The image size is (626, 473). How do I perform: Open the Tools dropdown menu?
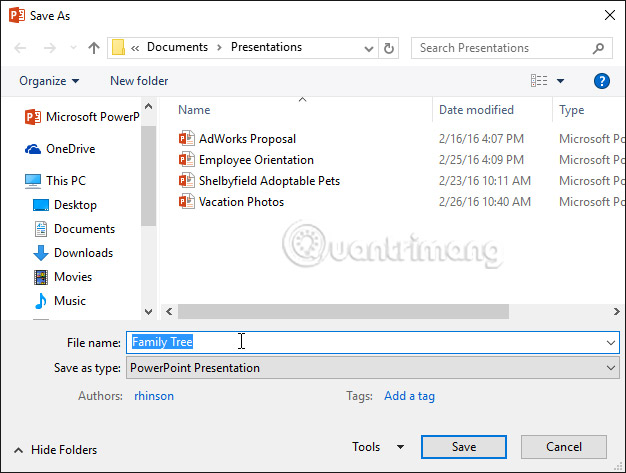tap(378, 447)
